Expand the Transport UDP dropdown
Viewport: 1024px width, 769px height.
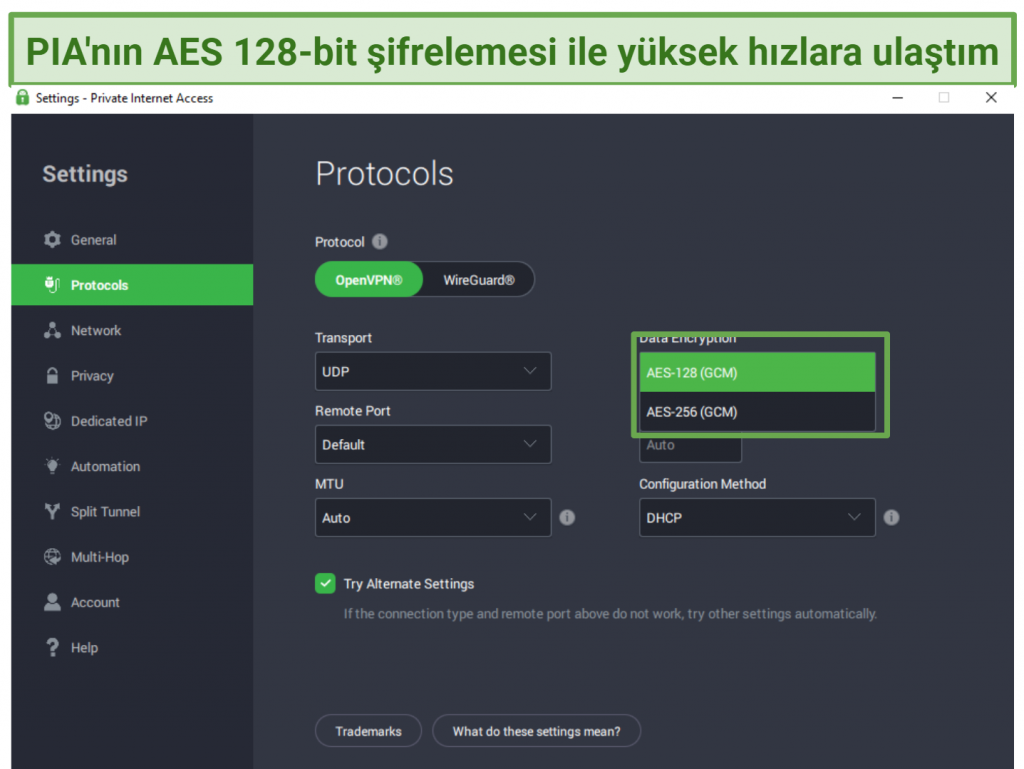click(432, 372)
